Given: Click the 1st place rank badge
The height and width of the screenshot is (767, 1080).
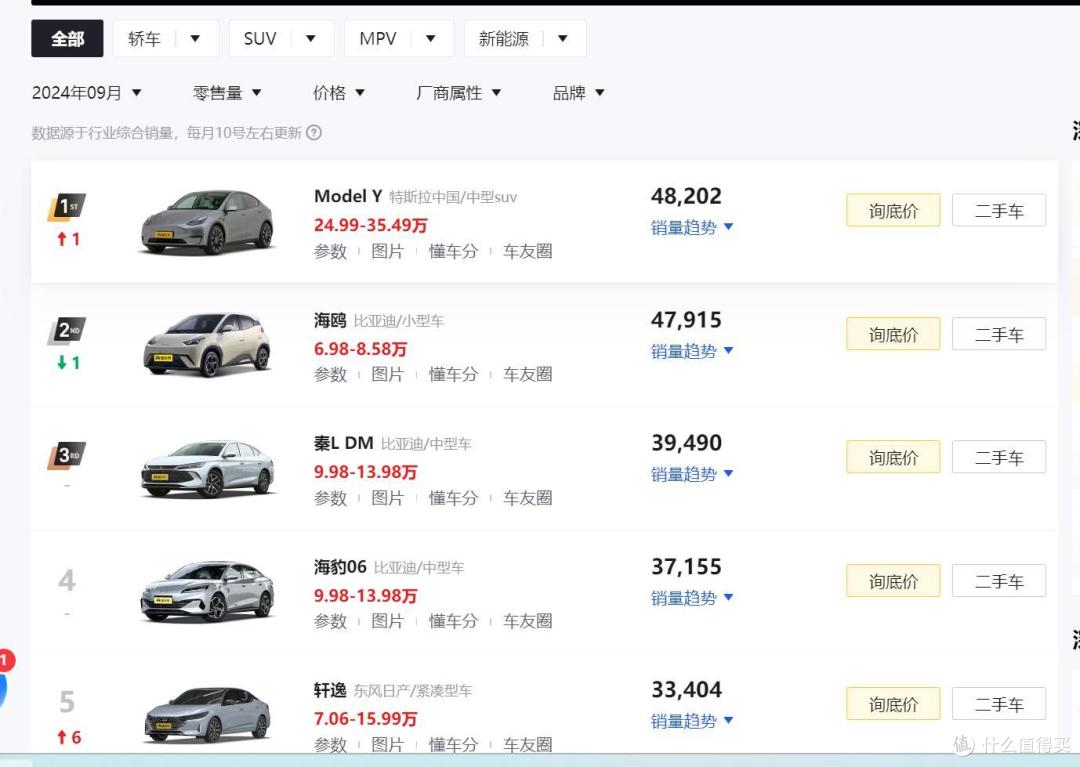Looking at the screenshot, I should click(67, 207).
